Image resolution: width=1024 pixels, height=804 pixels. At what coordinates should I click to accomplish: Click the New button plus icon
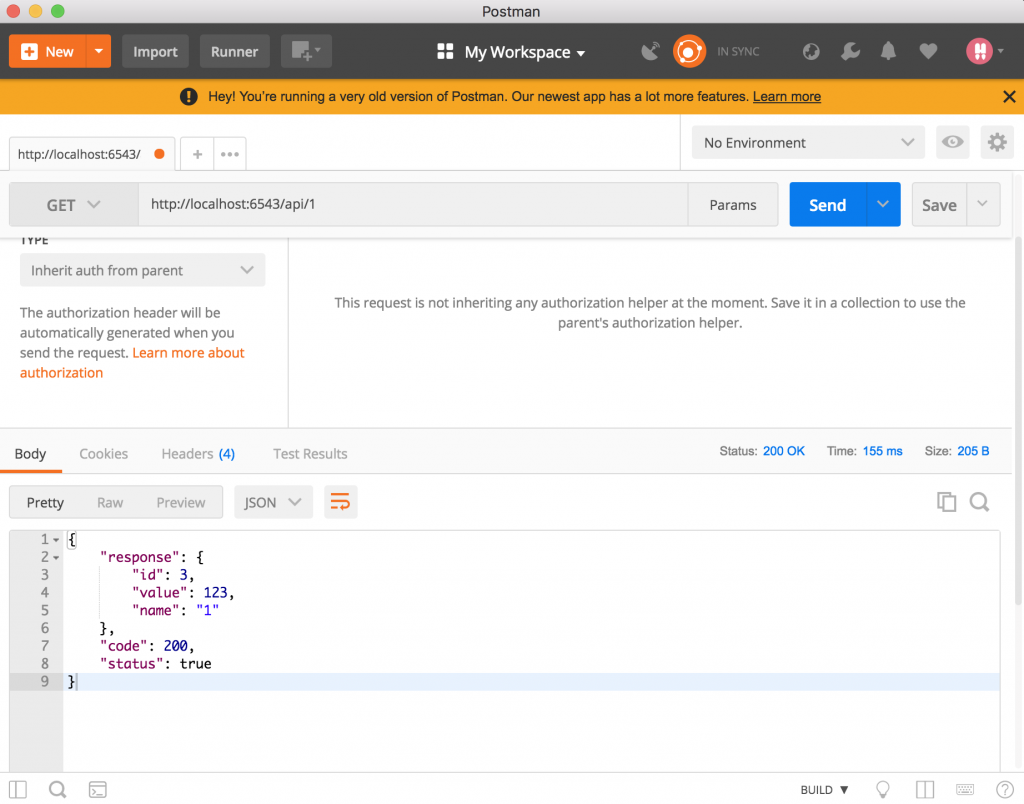tap(29, 52)
